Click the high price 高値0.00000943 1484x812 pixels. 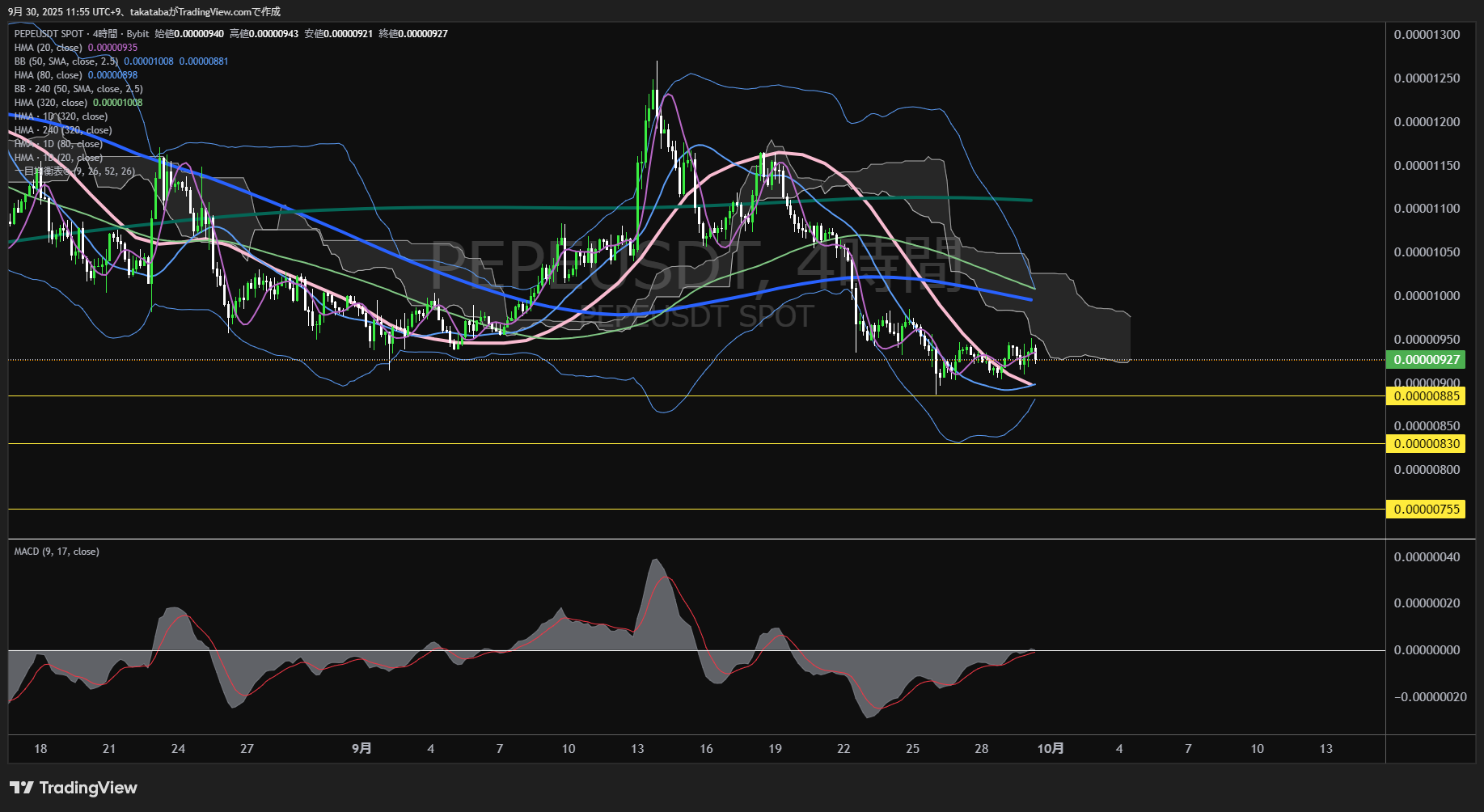point(264,34)
